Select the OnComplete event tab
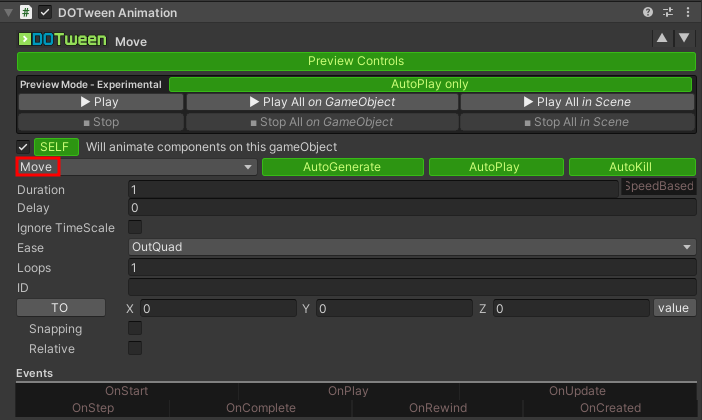Image resolution: width=702 pixels, height=420 pixels. [x=260, y=408]
